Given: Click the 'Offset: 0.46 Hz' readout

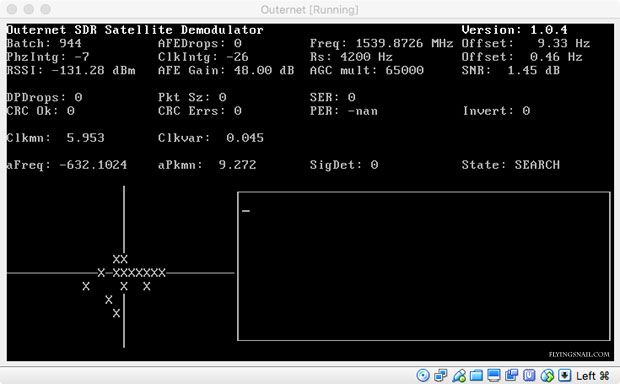Looking at the screenshot, I should coord(522,57).
